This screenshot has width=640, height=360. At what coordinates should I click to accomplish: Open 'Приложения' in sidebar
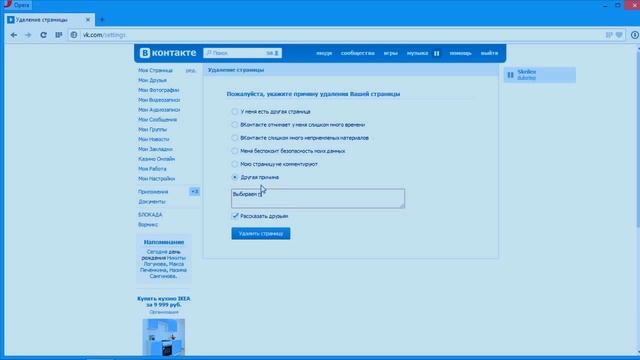pos(153,192)
